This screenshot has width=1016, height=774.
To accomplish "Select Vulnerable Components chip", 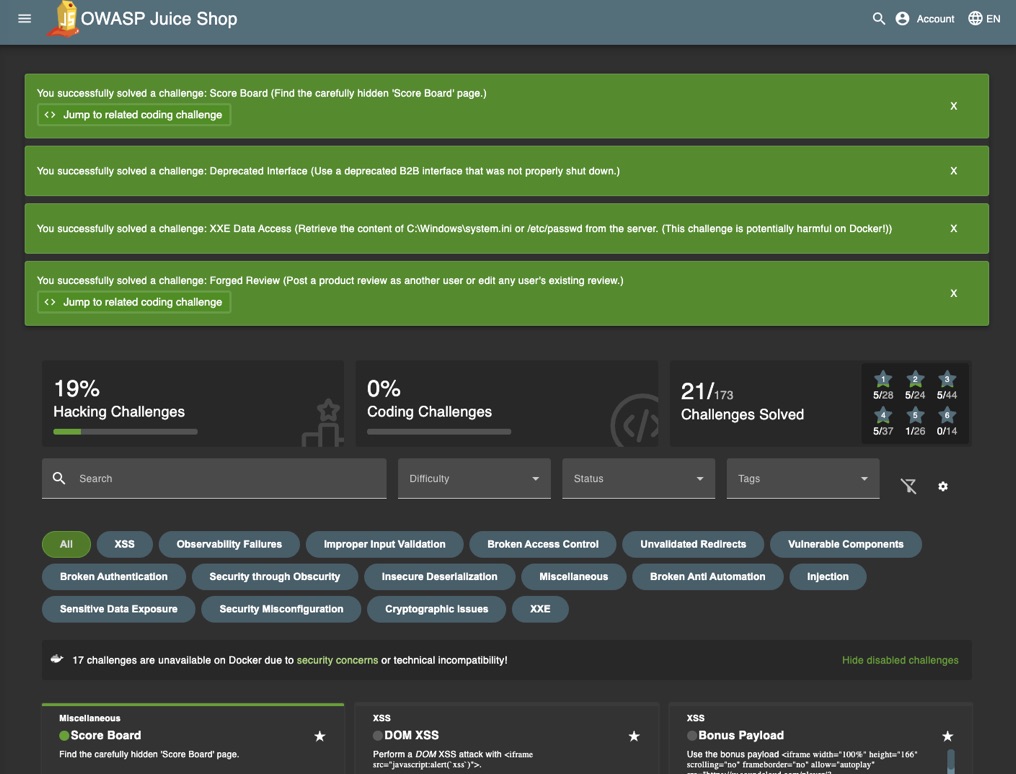I will coord(846,544).
